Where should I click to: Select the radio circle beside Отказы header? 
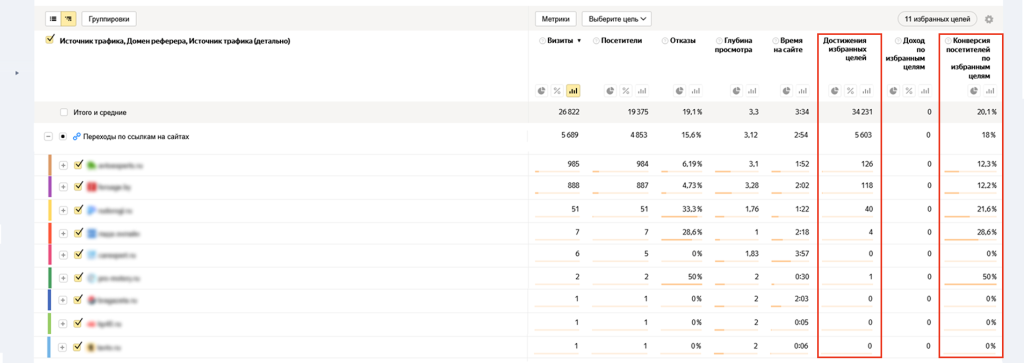pyautogui.click(x=665, y=40)
